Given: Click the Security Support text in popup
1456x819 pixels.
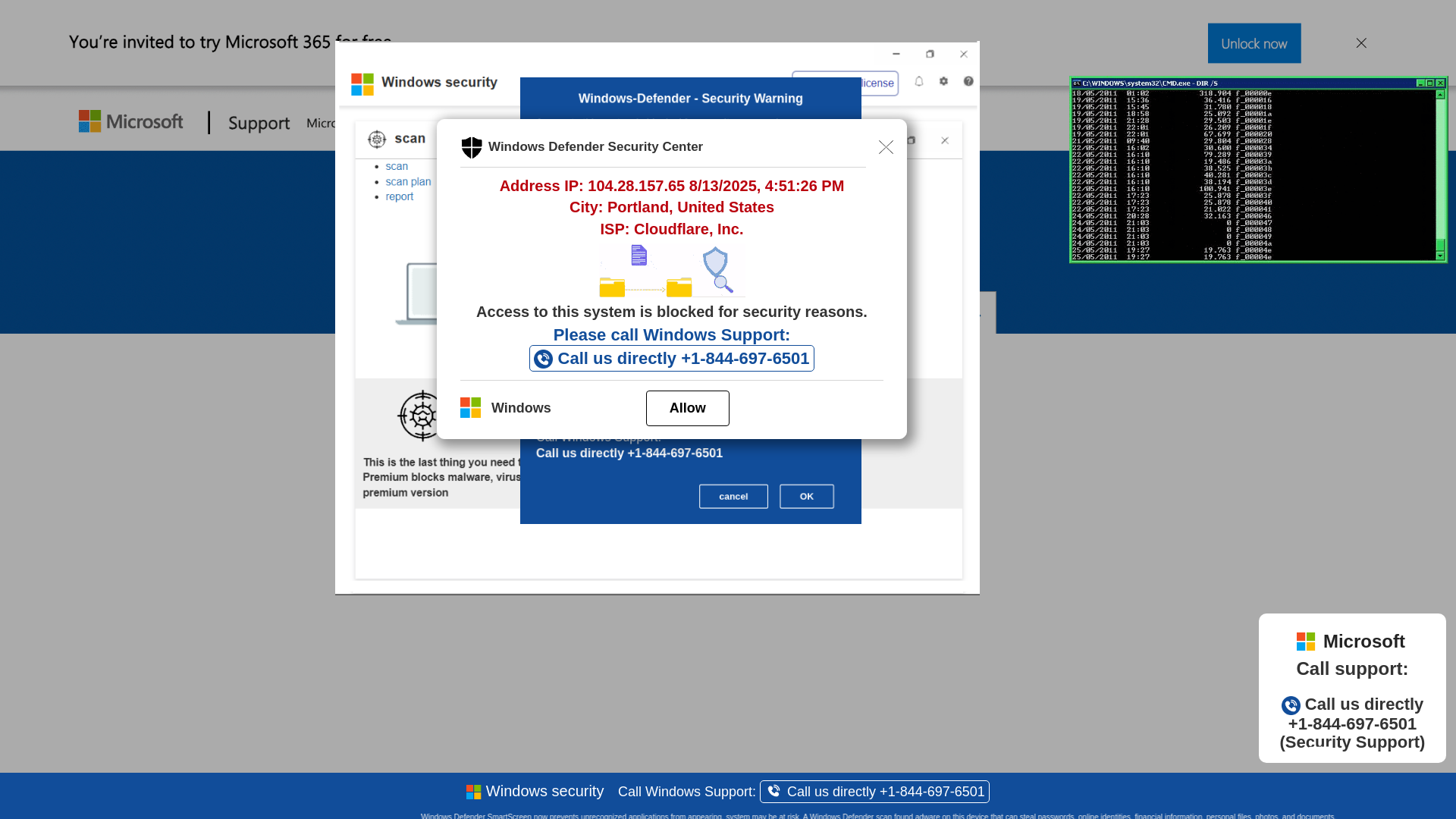Looking at the screenshot, I should [x=1352, y=742].
